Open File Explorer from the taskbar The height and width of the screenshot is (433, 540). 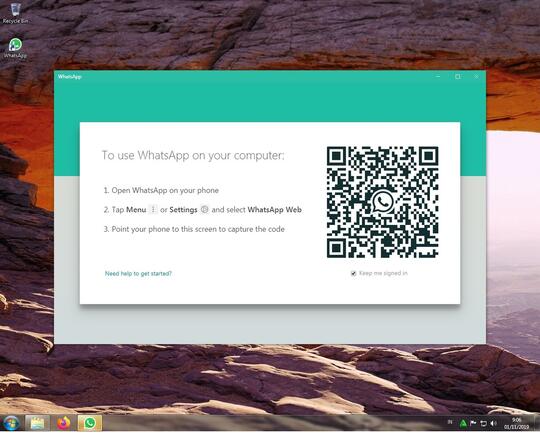click(x=37, y=423)
